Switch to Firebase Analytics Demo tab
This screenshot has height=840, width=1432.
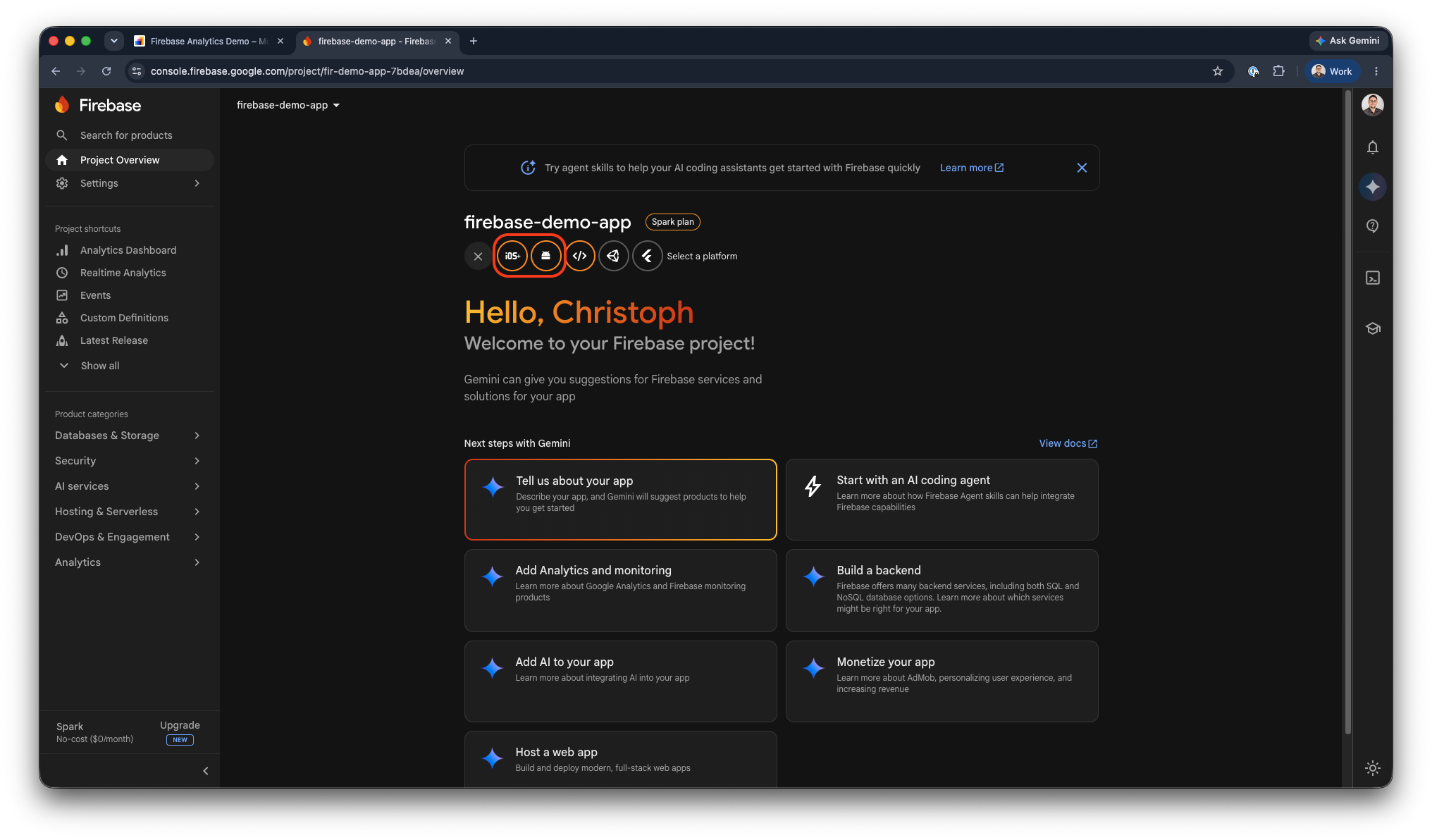(209, 41)
